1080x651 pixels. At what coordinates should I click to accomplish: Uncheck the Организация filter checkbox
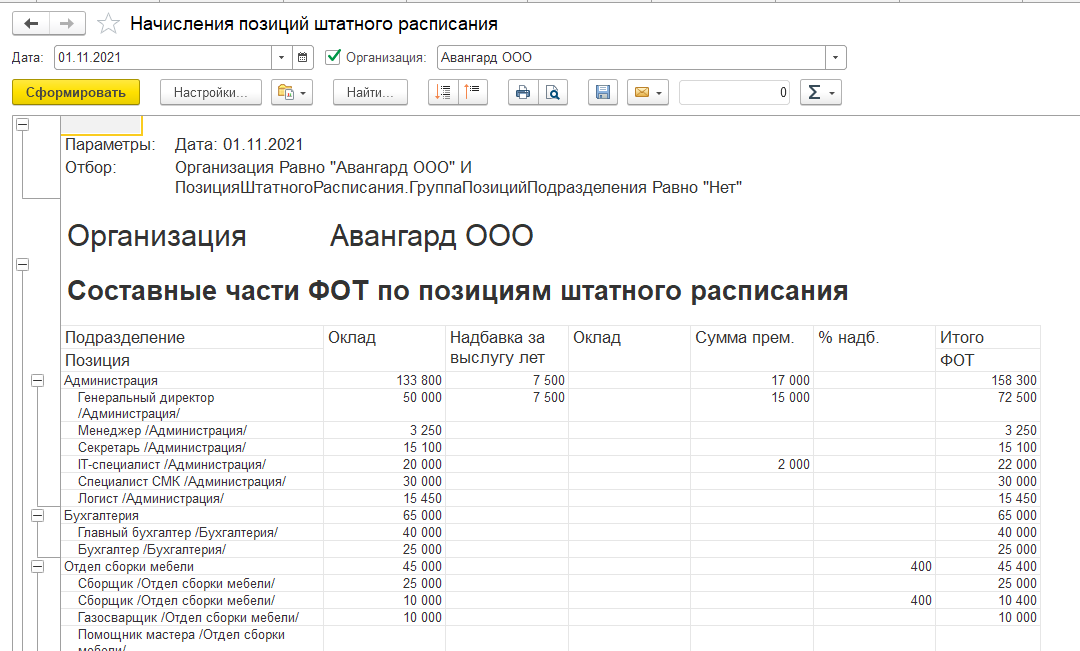(x=334, y=57)
